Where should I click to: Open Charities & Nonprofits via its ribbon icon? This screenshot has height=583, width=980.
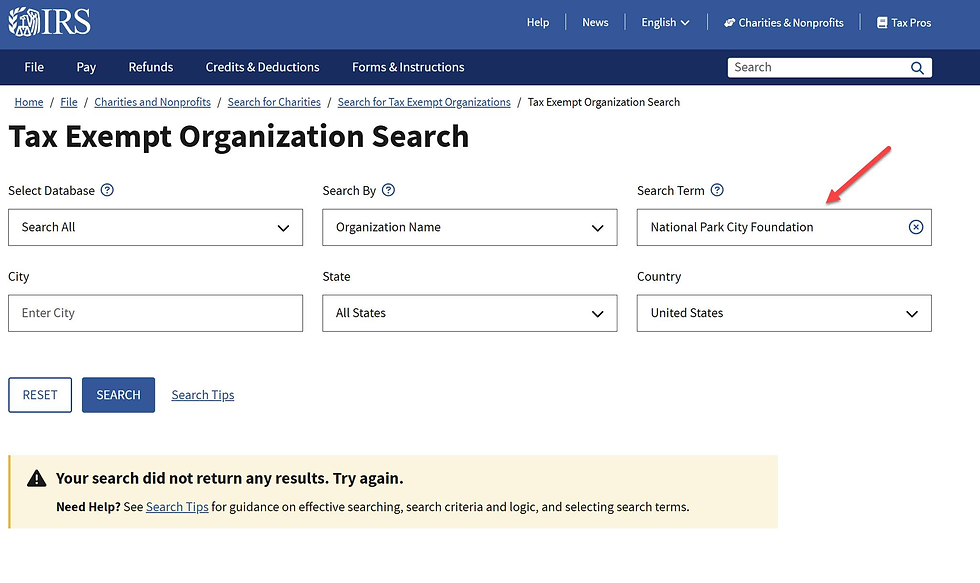(x=729, y=22)
